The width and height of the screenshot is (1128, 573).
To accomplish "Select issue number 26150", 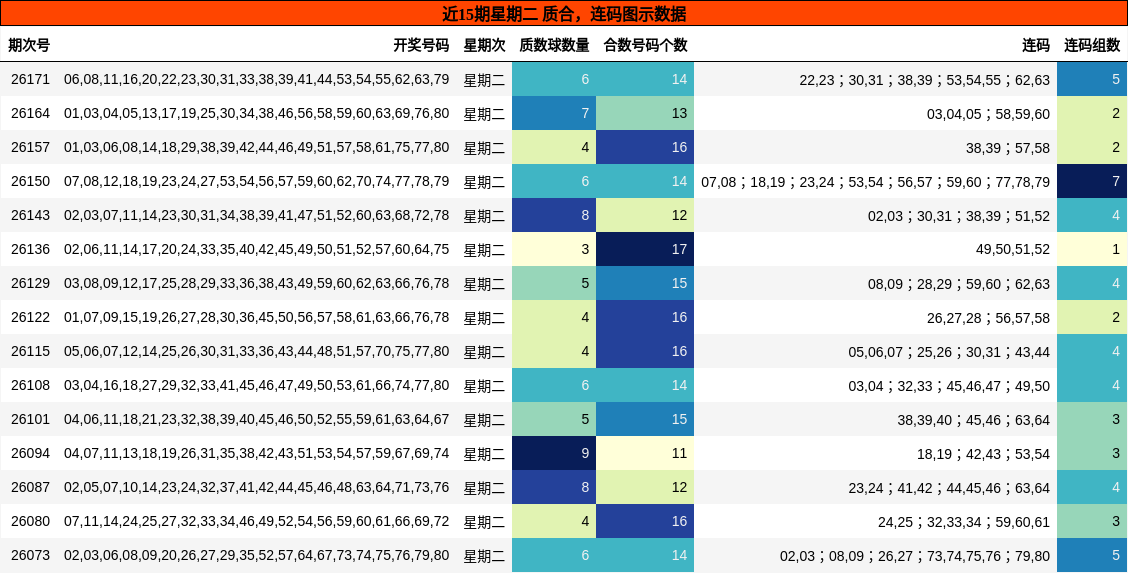I will tap(30, 181).
